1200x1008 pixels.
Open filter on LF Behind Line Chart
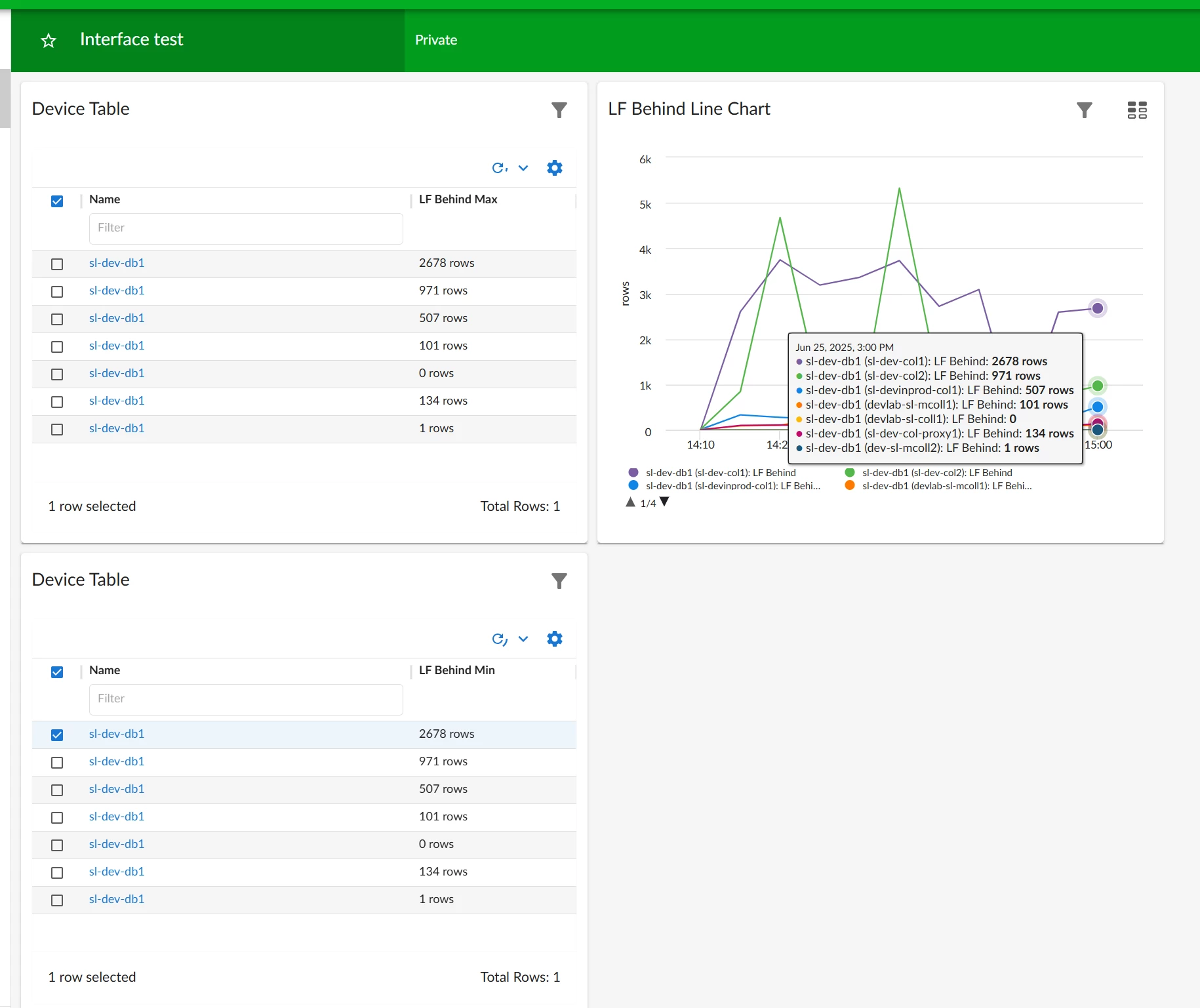(x=1085, y=110)
